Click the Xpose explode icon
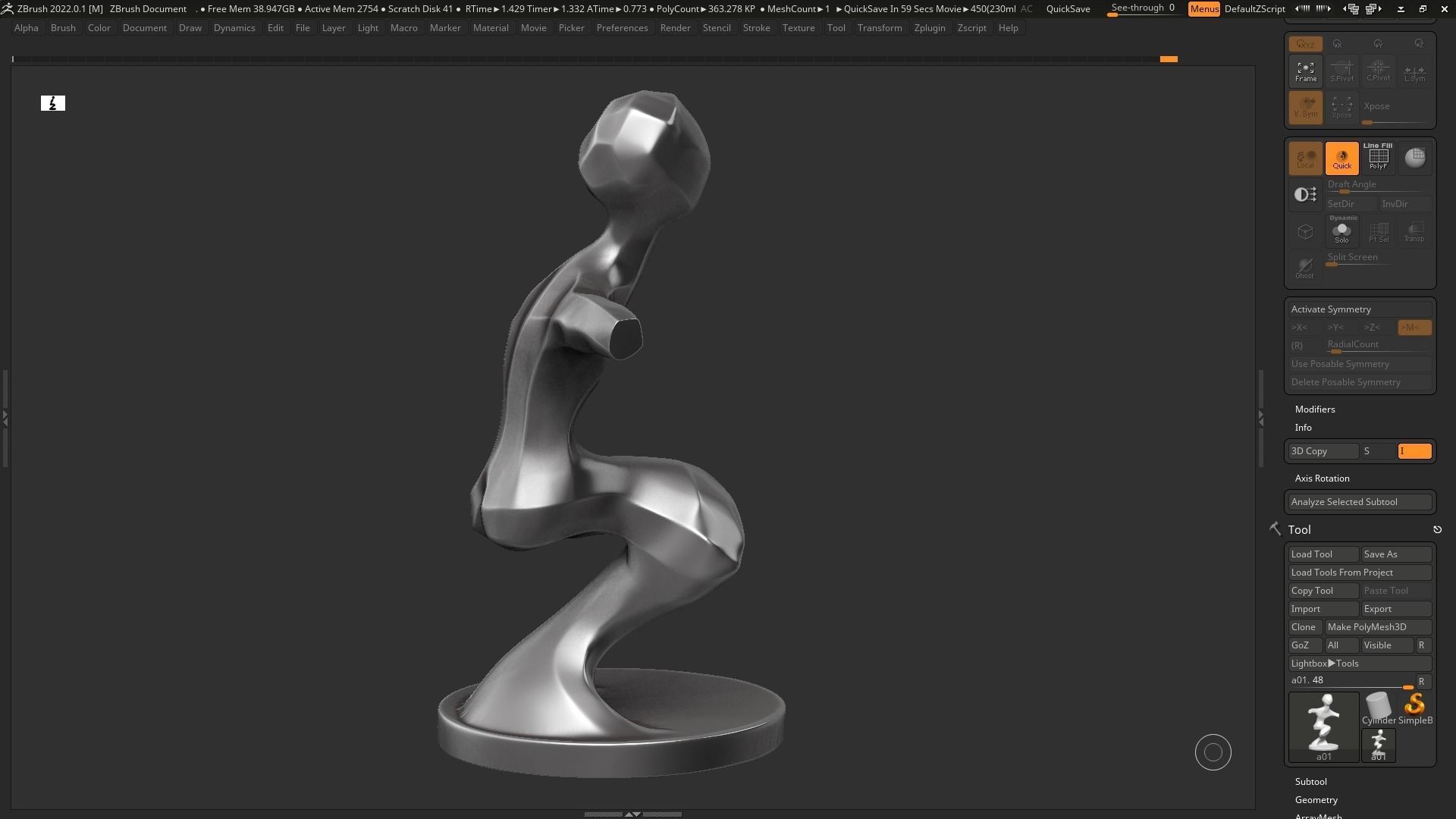1456x819 pixels. [x=1341, y=108]
